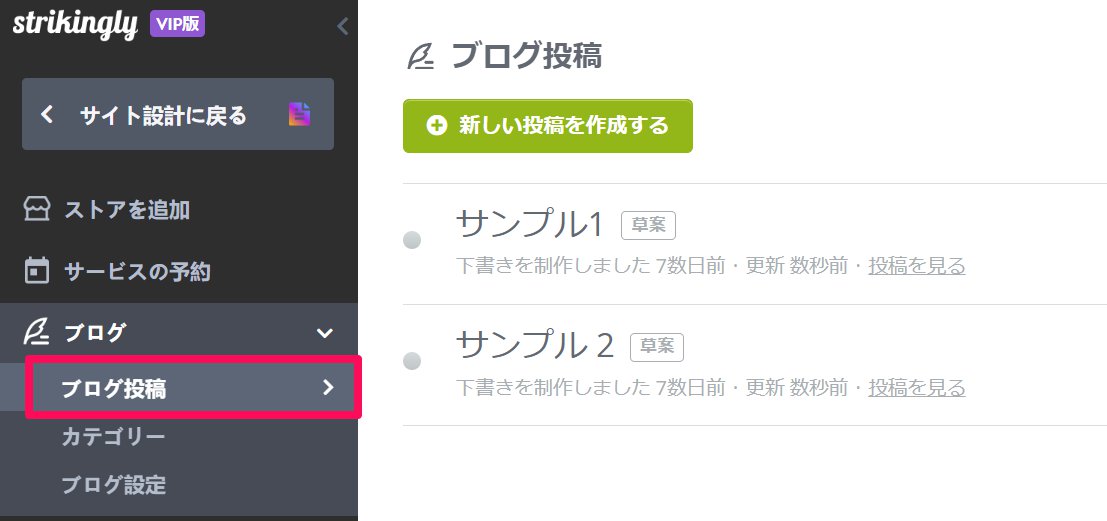Image resolution: width=1107 pixels, height=521 pixels.
Task: Click 新しい投稿を作成する button
Action: point(548,126)
